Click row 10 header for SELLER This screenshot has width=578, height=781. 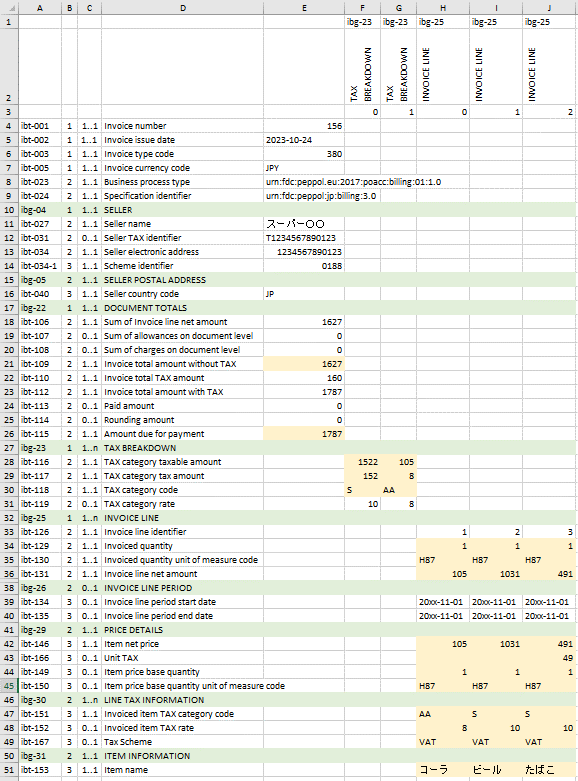9,210
